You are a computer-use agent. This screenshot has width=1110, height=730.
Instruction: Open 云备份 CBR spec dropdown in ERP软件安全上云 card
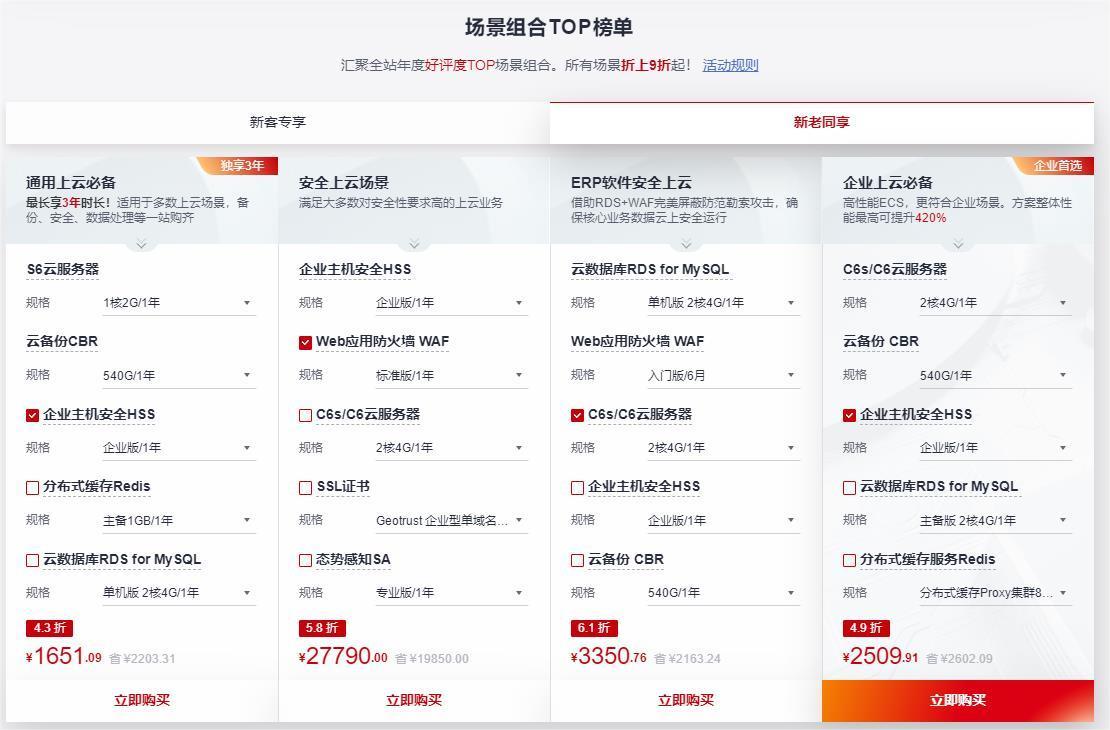[x=723, y=593]
